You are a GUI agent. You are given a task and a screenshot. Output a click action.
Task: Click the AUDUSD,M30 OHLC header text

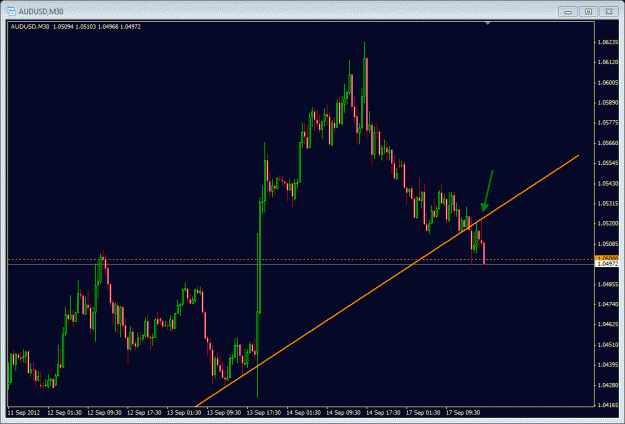click(76, 27)
